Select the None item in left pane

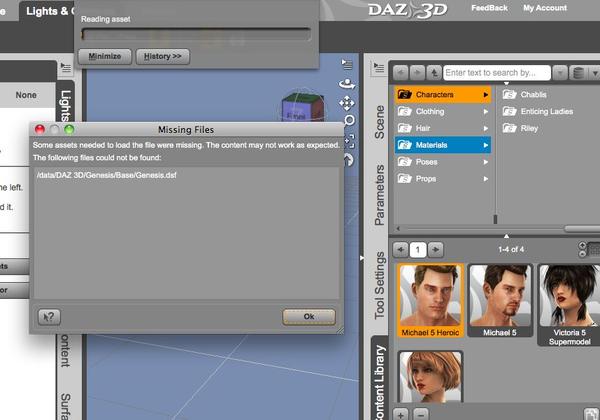click(26, 95)
